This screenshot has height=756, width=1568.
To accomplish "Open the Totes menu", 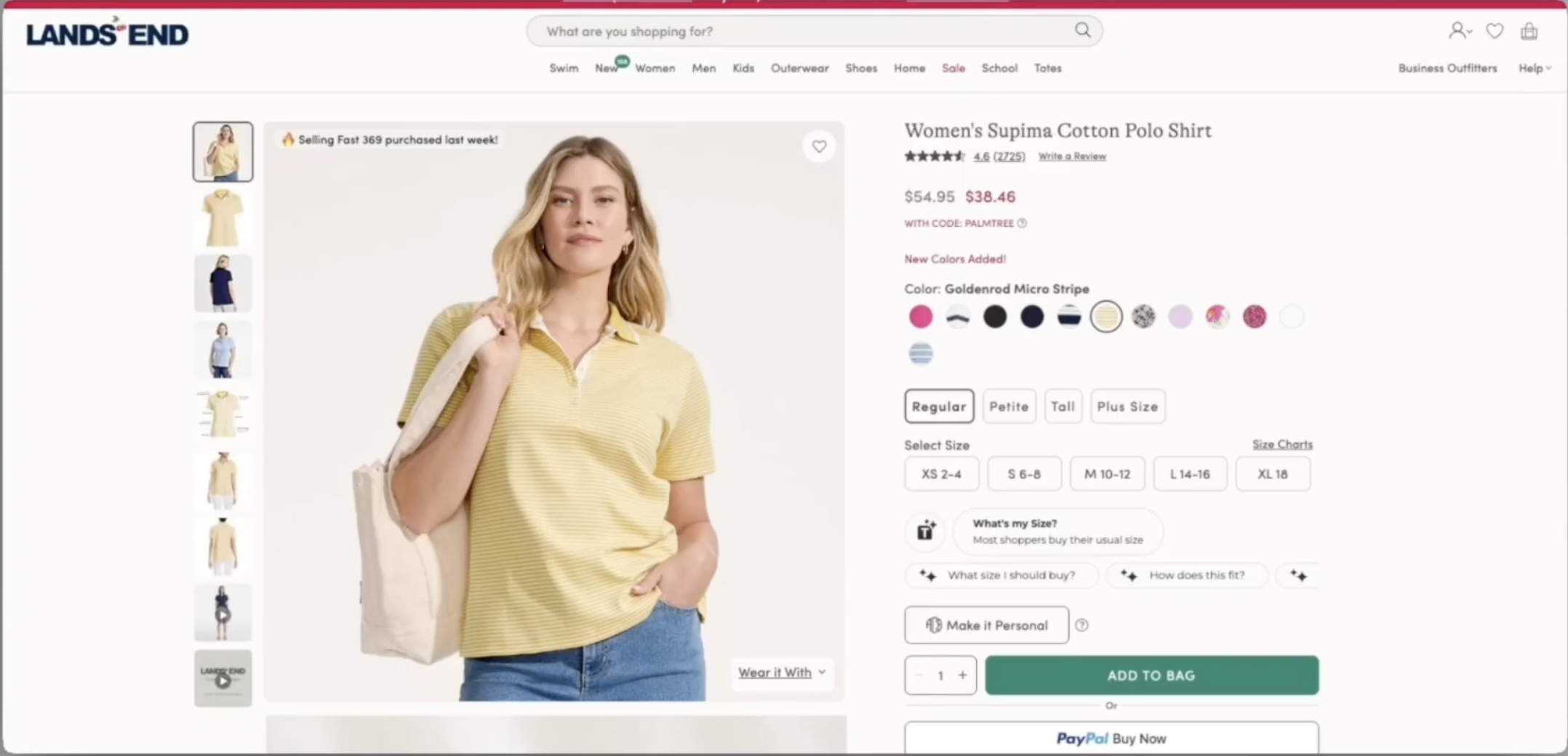I will 1047,68.
